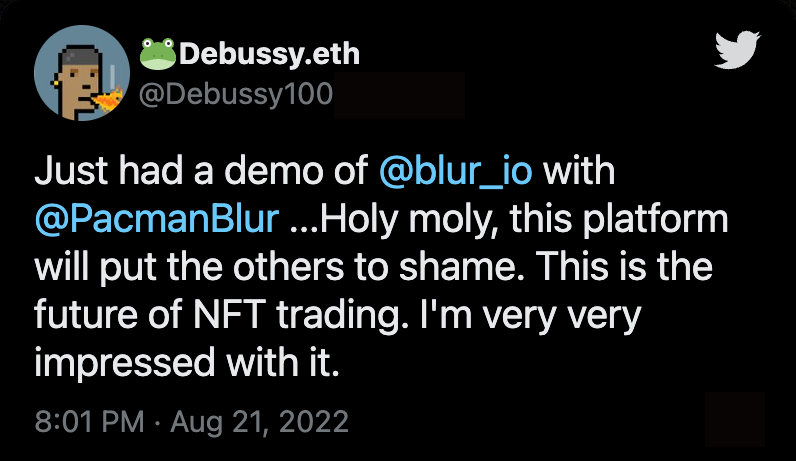
Task: Click the Twitter bird logo
Action: point(739,50)
